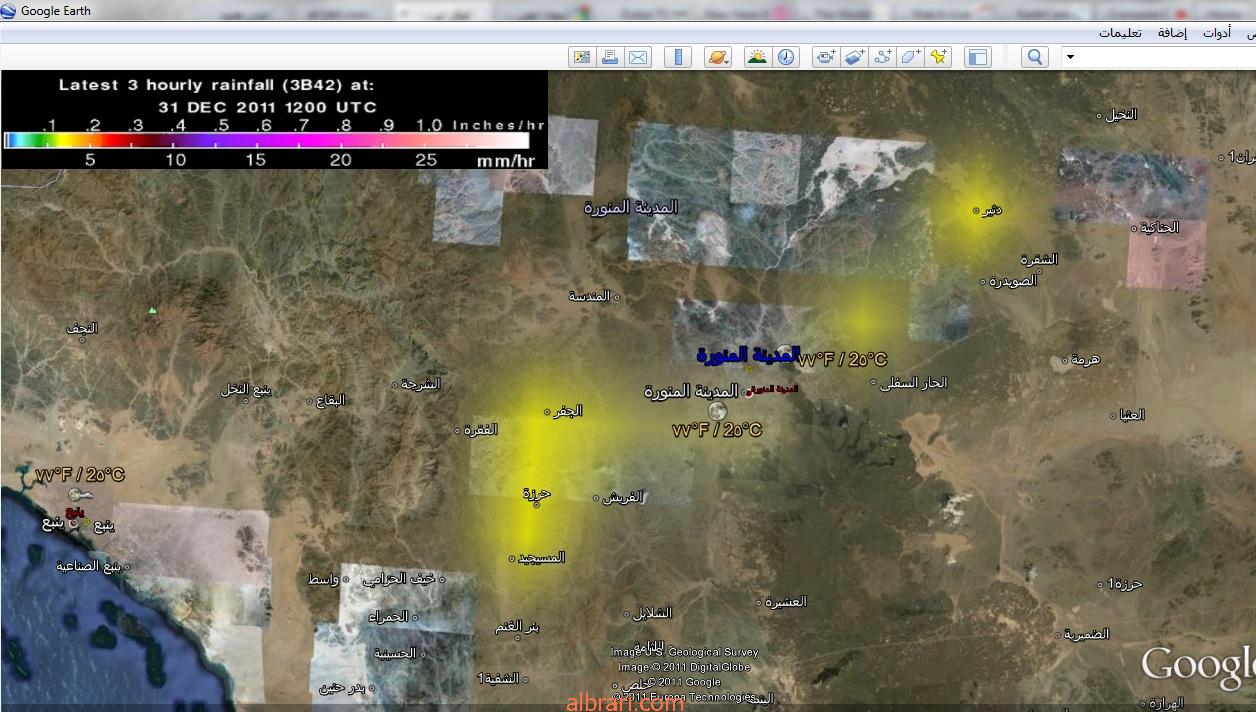This screenshot has width=1256, height=712.
Task: Click the green mountain triangle marker
Action: (152, 310)
